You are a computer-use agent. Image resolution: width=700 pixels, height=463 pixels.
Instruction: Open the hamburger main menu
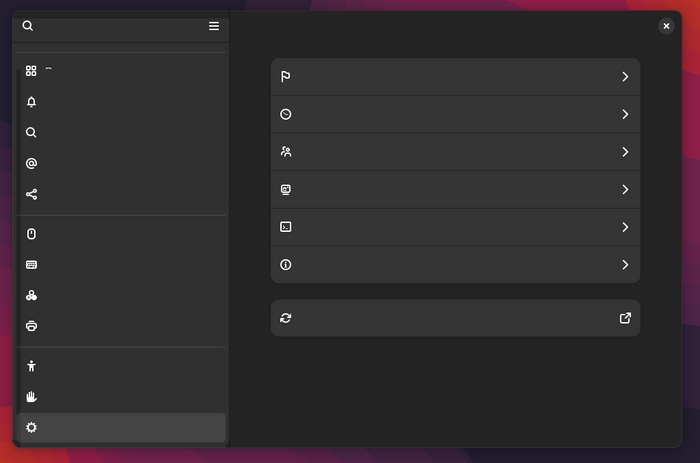214,26
